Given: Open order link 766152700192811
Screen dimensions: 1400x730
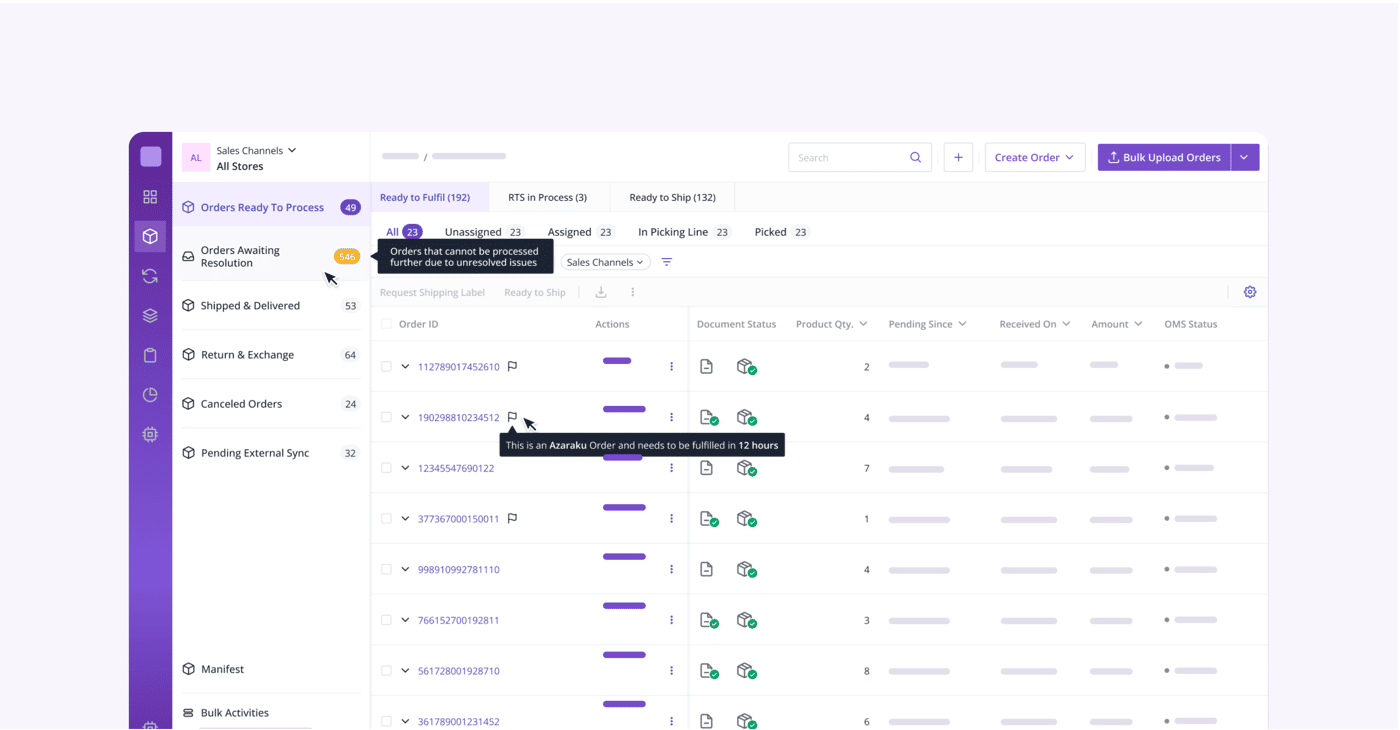Looking at the screenshot, I should tap(458, 620).
